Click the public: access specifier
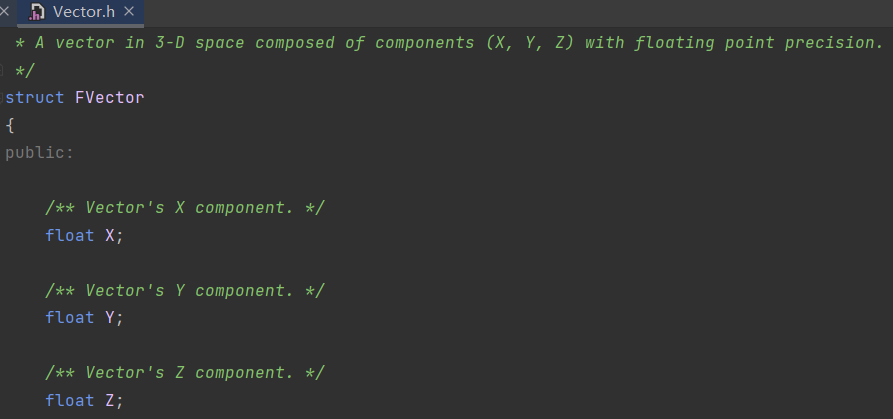Viewport: 893px width, 419px height. tap(40, 153)
